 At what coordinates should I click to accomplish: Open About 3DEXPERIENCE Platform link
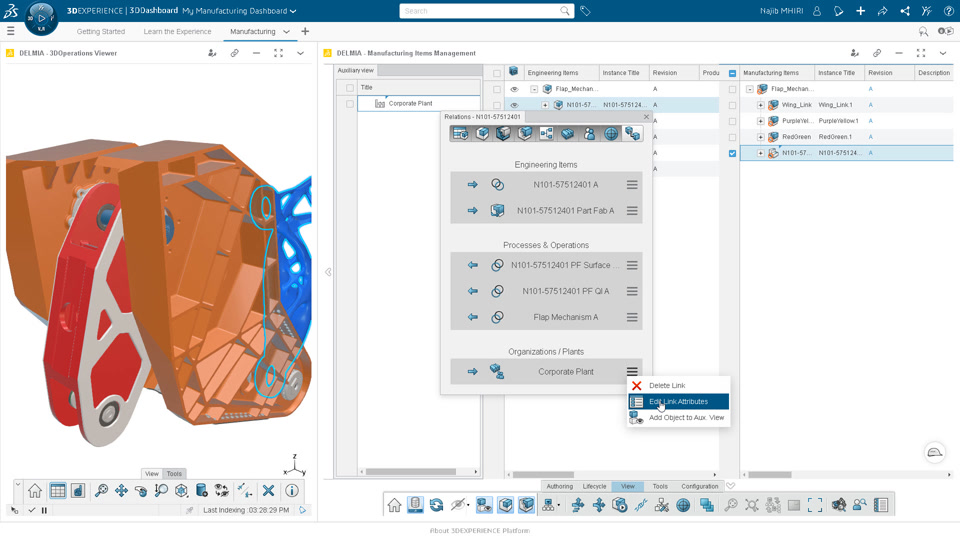tap(479, 531)
